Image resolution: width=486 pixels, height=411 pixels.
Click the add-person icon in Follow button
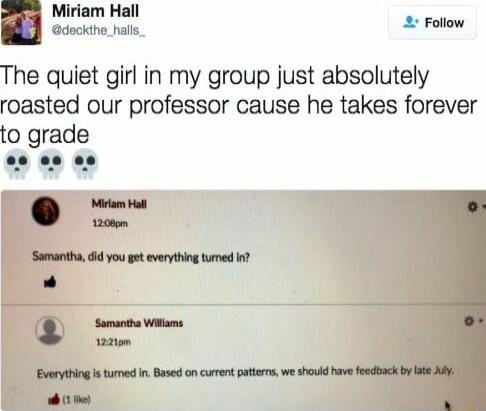pyautogui.click(x=410, y=22)
